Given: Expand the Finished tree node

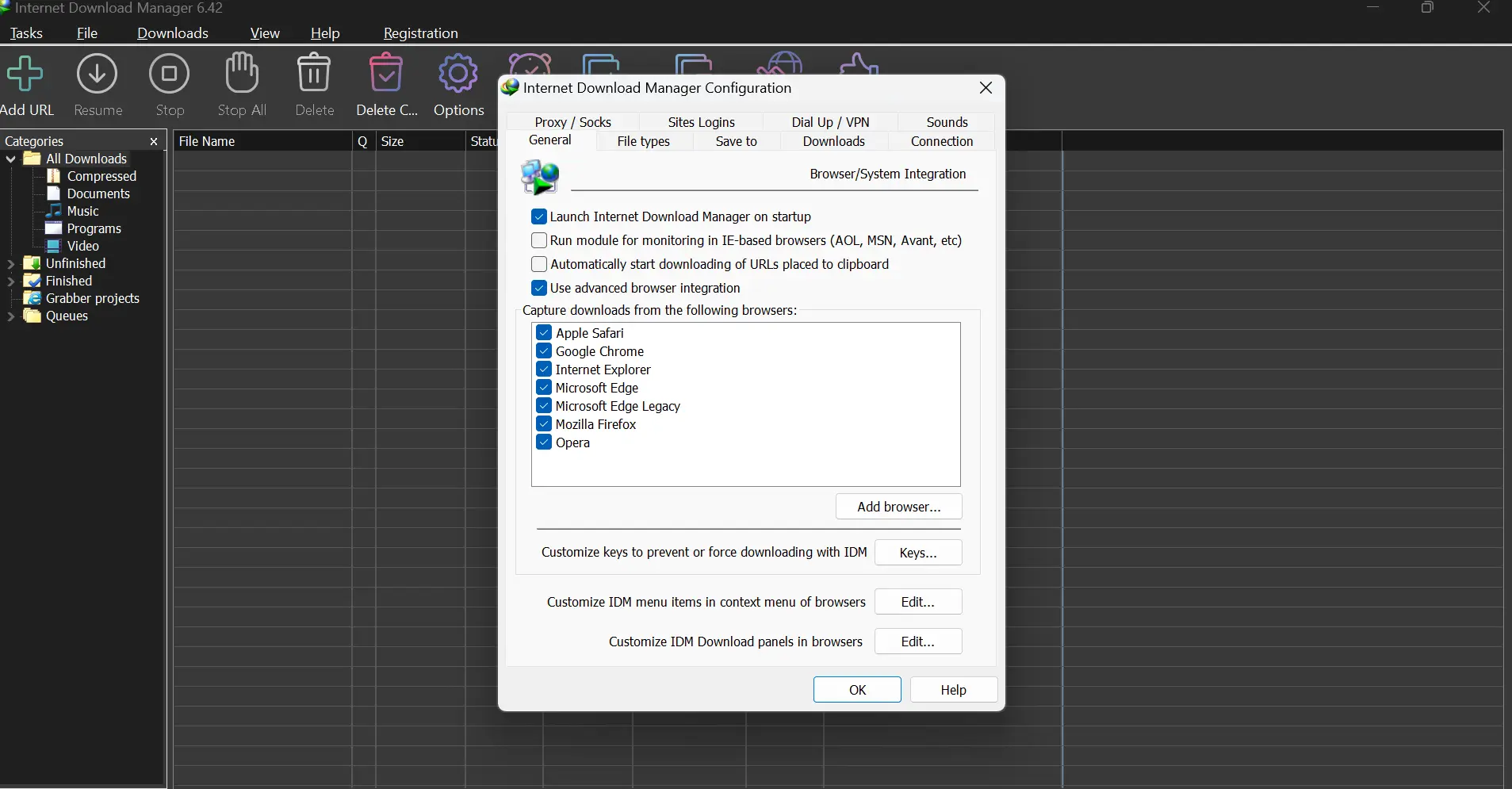Looking at the screenshot, I should [11, 281].
